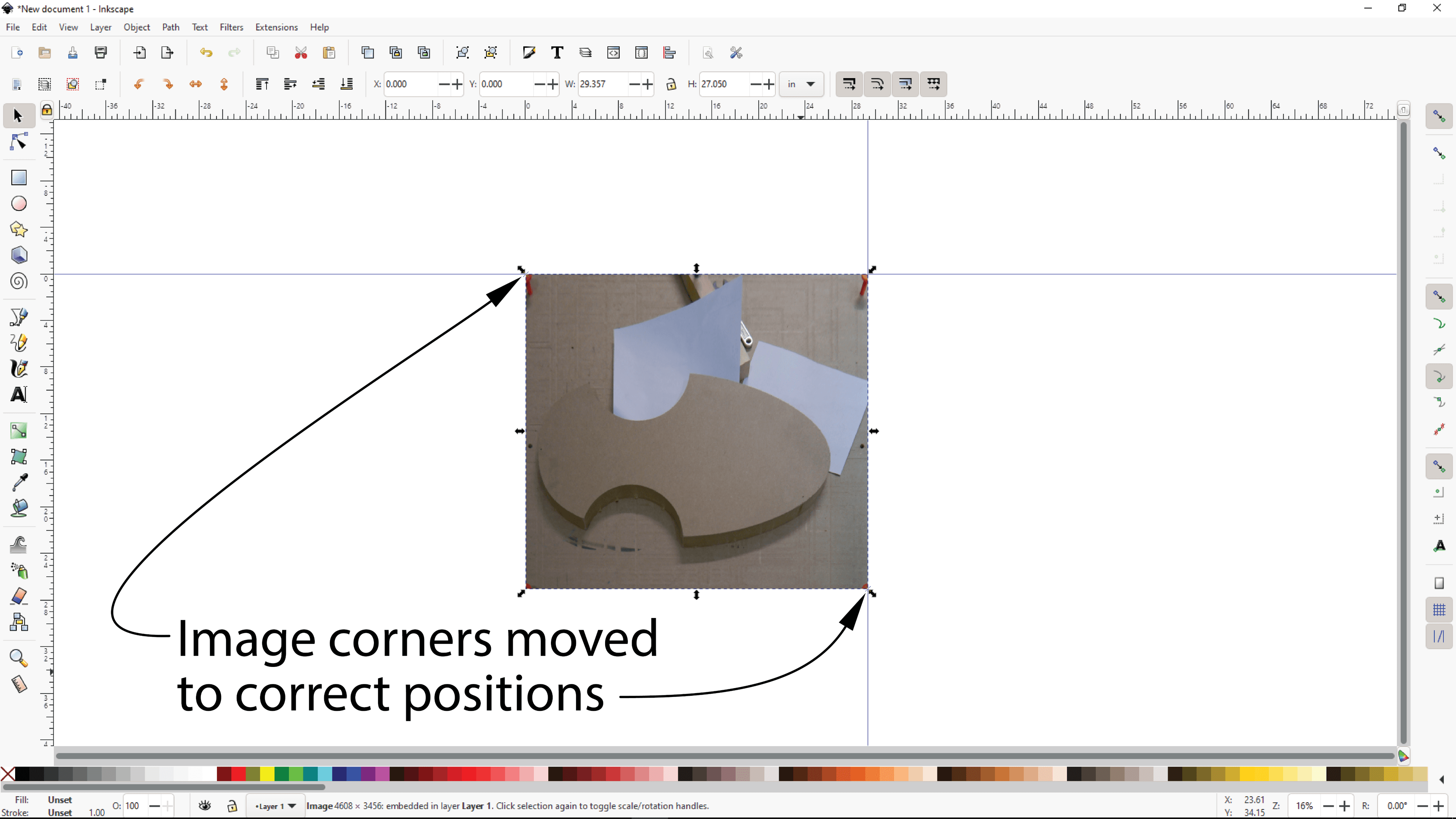Open the Filters menu
This screenshot has width=1456, height=819.
(x=231, y=27)
